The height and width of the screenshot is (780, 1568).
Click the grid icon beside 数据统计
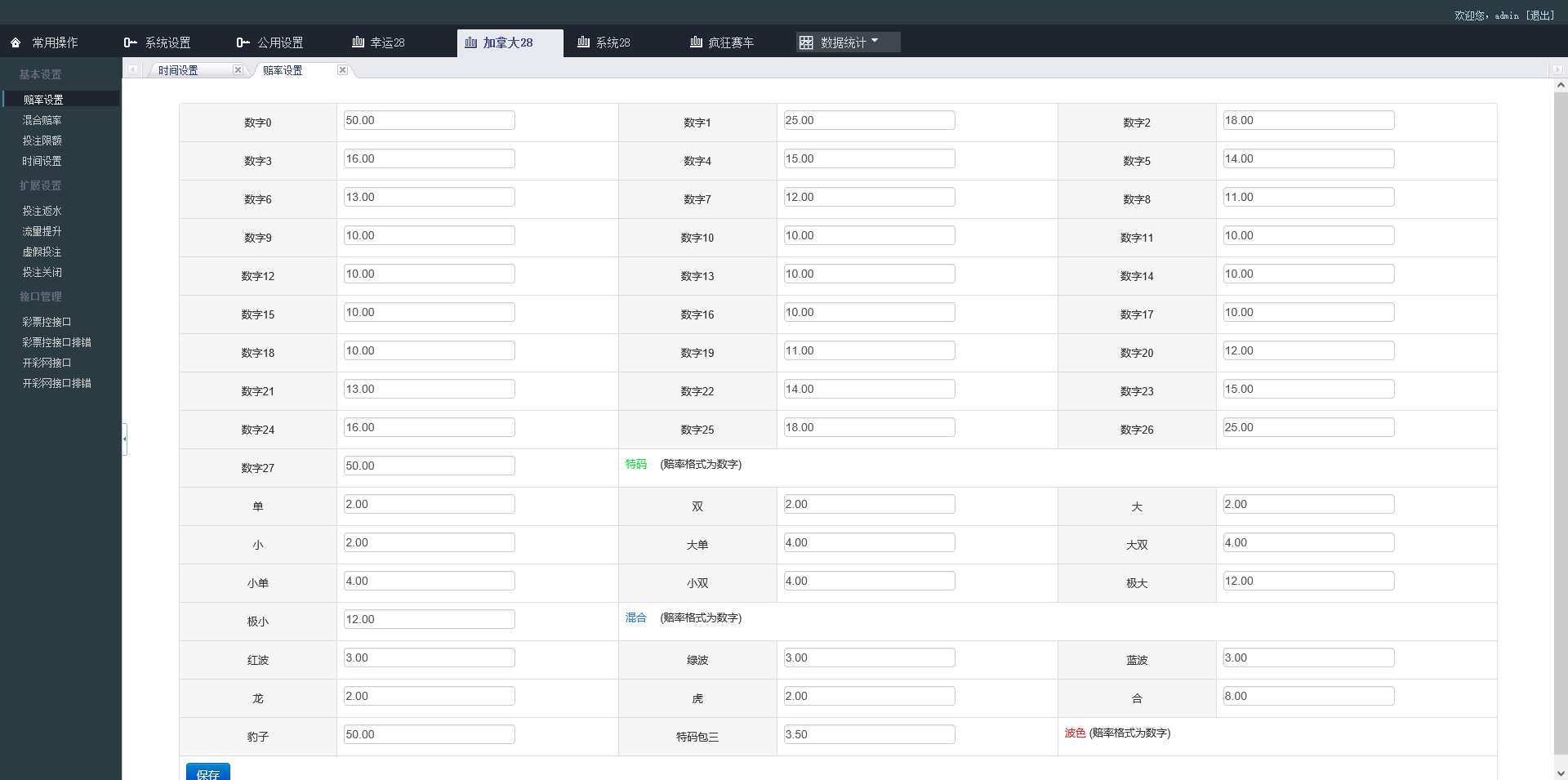[x=806, y=42]
